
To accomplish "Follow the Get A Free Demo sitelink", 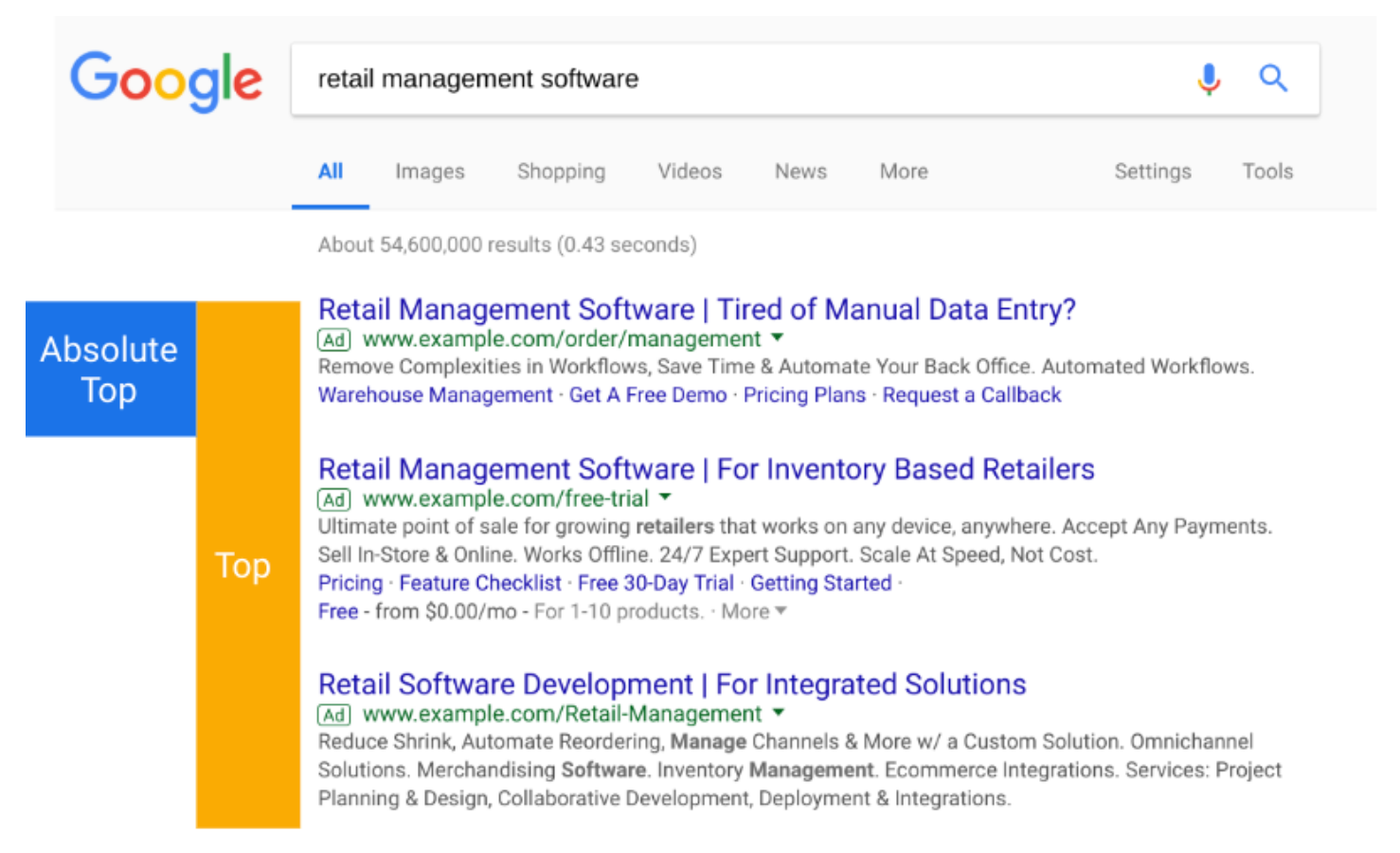I will [x=648, y=395].
